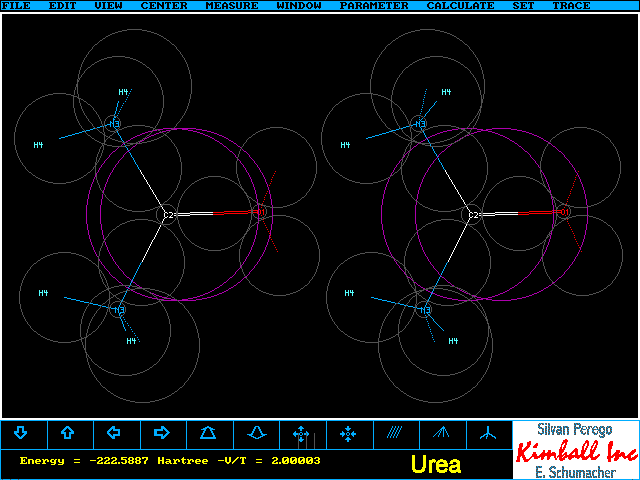Select the O1 oxygen atom in left molecule
This screenshot has height=480, width=640.
[261, 212]
